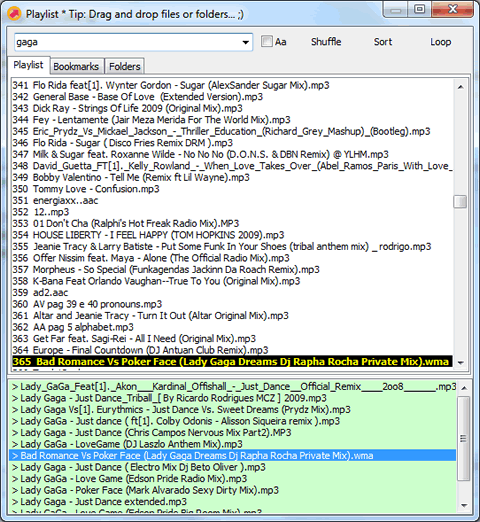Screen dimensions: 480x522
Task: Select track 363 Get Far feat. Sagi-Rei
Action: [232, 339]
